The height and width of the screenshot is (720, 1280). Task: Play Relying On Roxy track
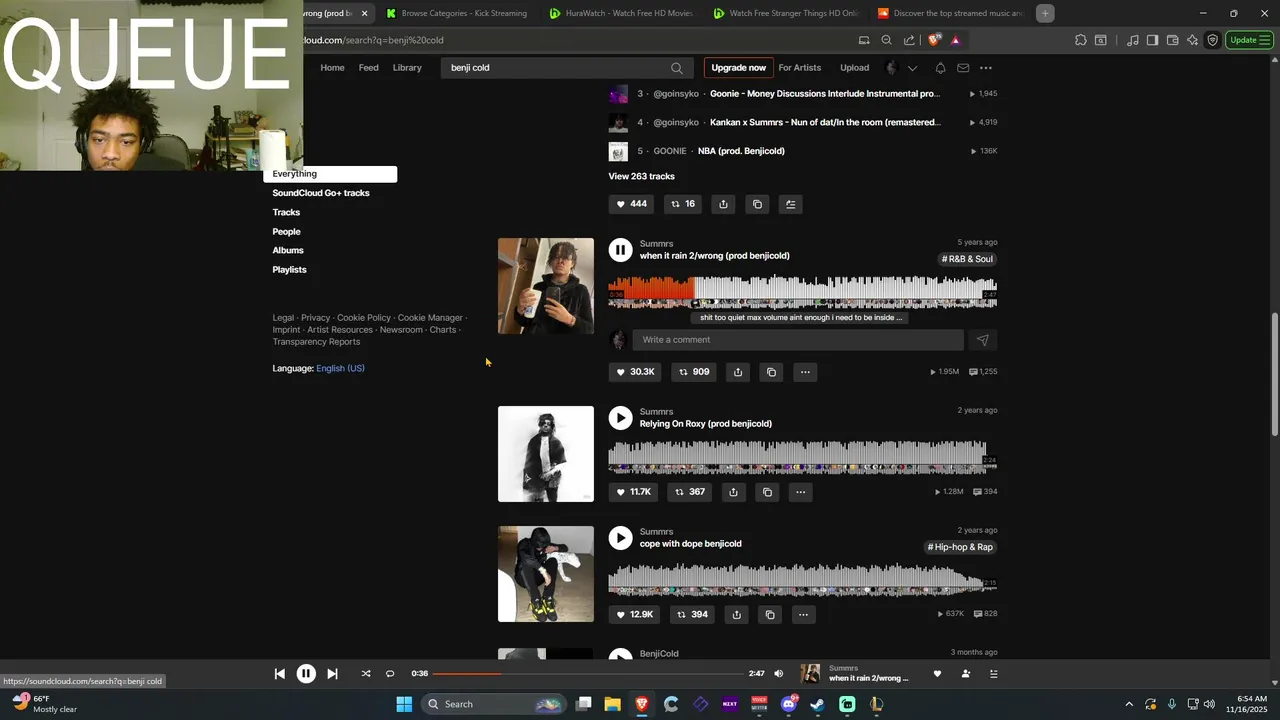coord(620,418)
